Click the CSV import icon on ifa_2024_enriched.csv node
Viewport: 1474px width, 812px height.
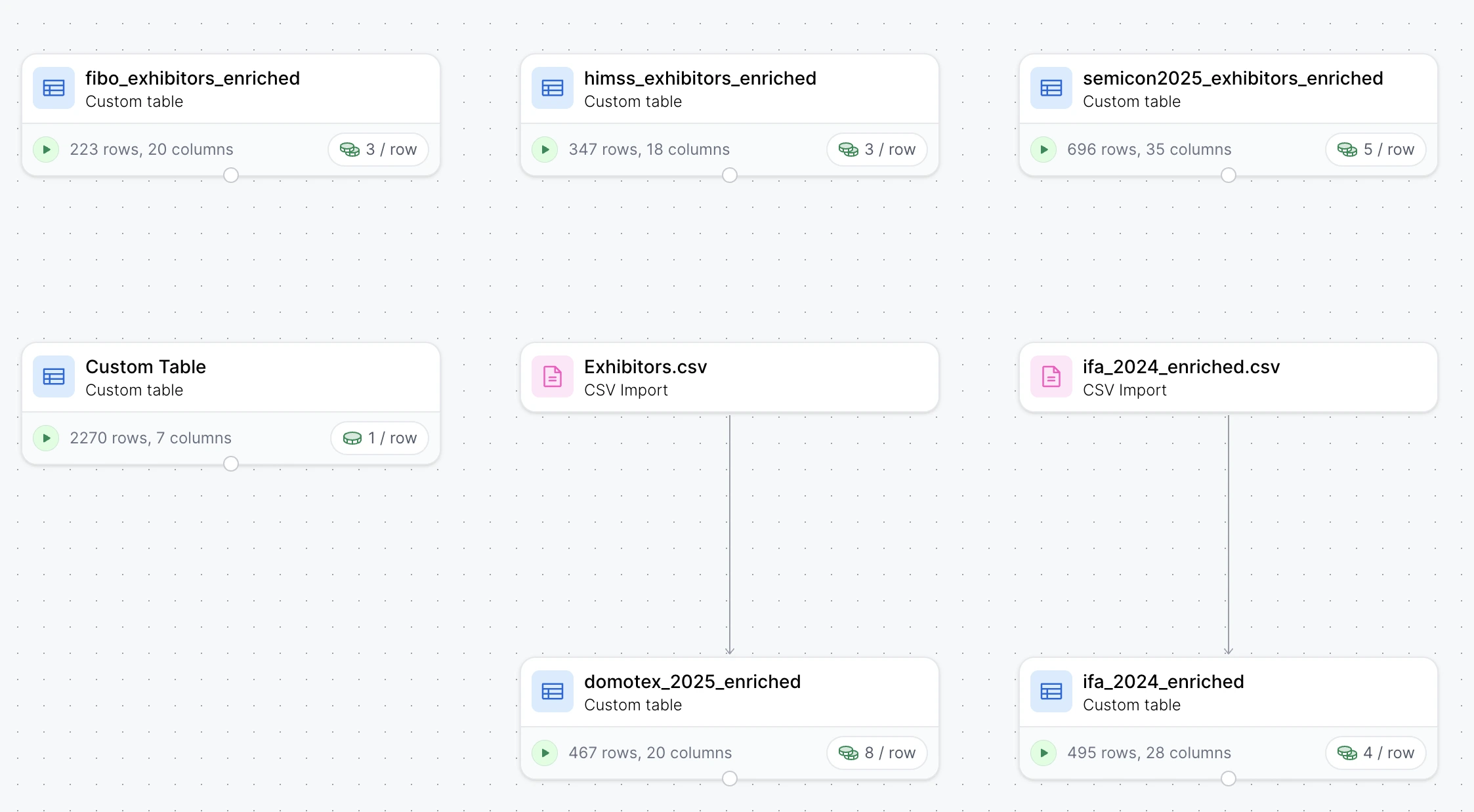point(1051,376)
